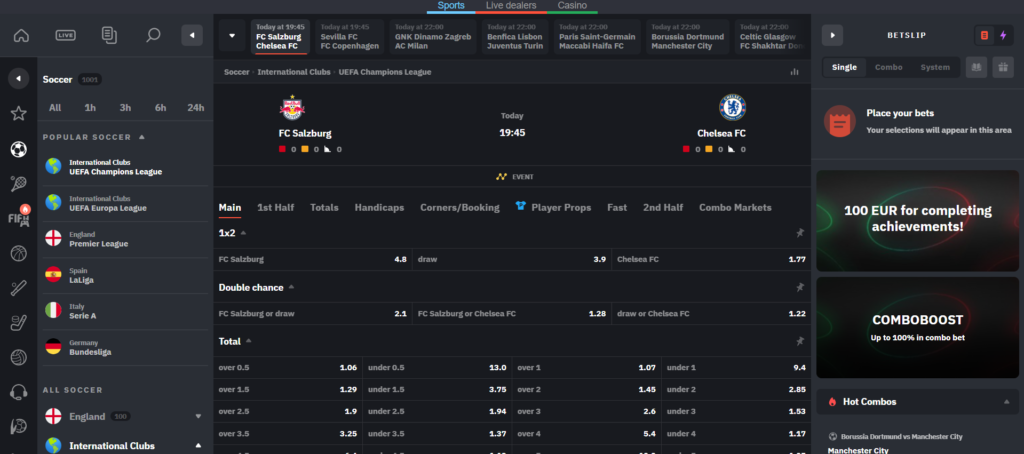Select the esports headset icon
1024x454 pixels.
18,392
